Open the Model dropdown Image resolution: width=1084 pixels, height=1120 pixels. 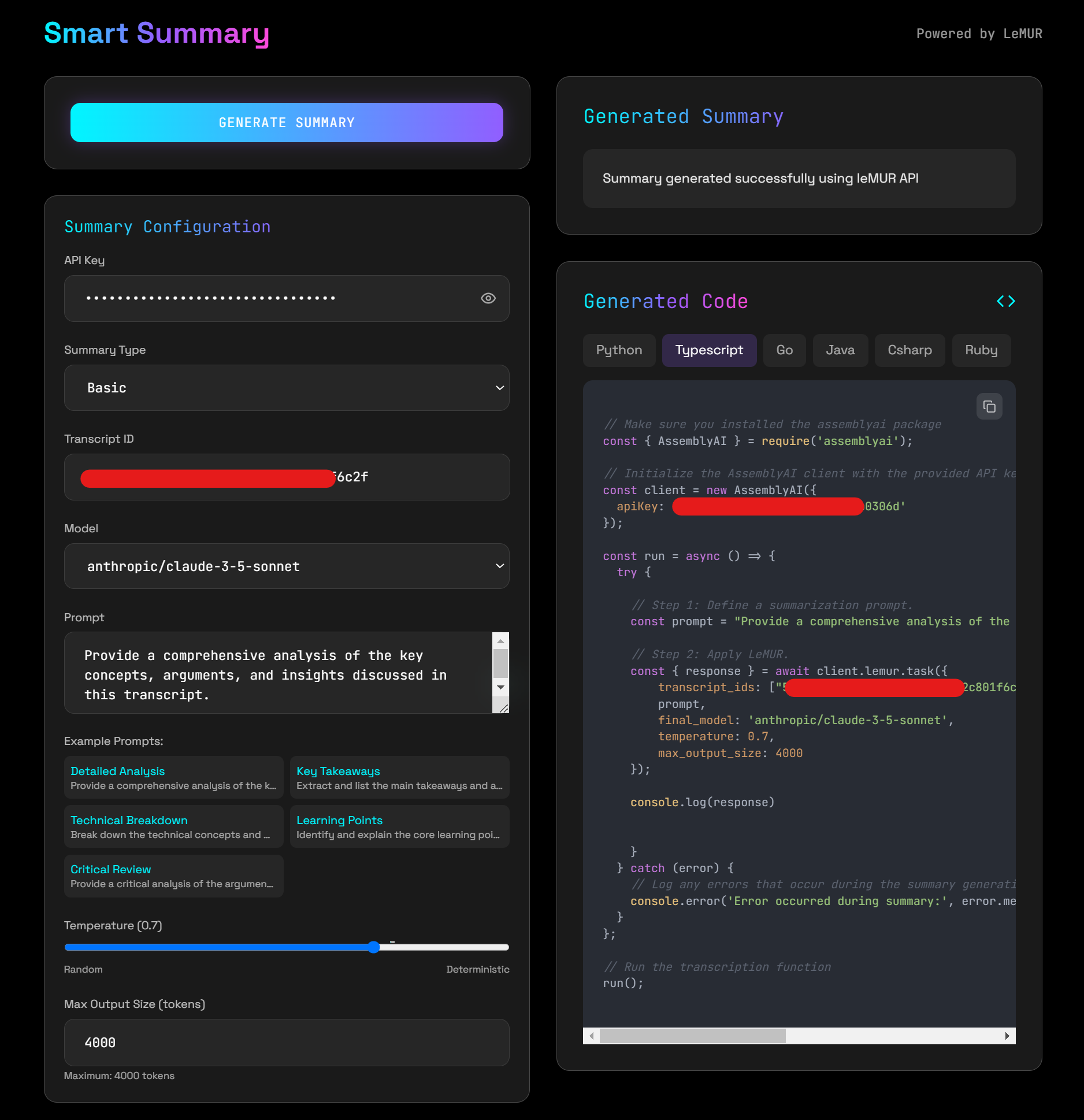(x=287, y=566)
